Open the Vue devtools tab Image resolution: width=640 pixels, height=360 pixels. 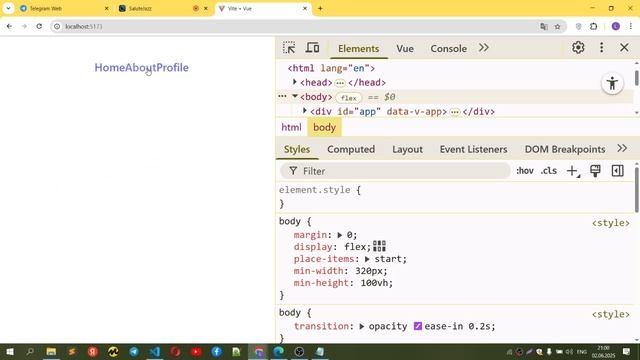click(405, 49)
